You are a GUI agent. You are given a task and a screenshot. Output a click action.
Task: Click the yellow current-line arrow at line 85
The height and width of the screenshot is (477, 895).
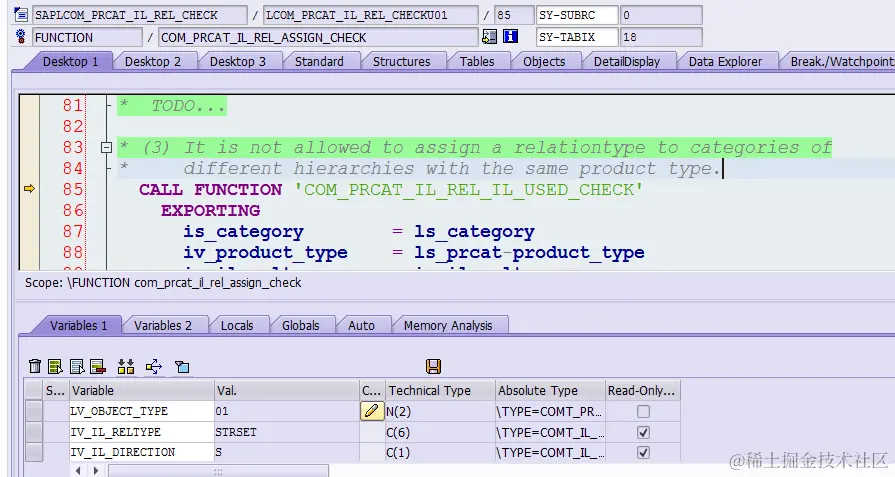click(29, 189)
